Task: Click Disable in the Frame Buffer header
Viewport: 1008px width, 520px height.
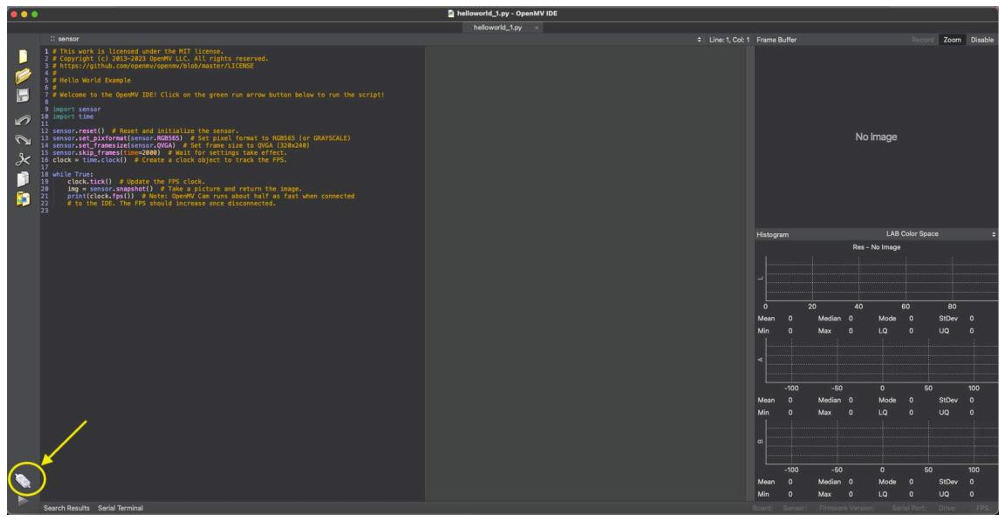Action: coord(982,40)
